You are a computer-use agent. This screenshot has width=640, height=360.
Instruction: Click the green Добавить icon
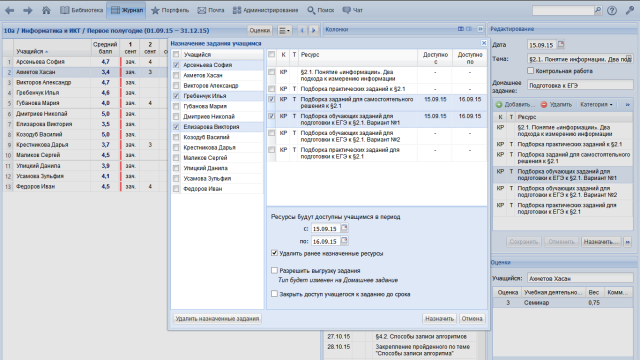(x=499, y=104)
